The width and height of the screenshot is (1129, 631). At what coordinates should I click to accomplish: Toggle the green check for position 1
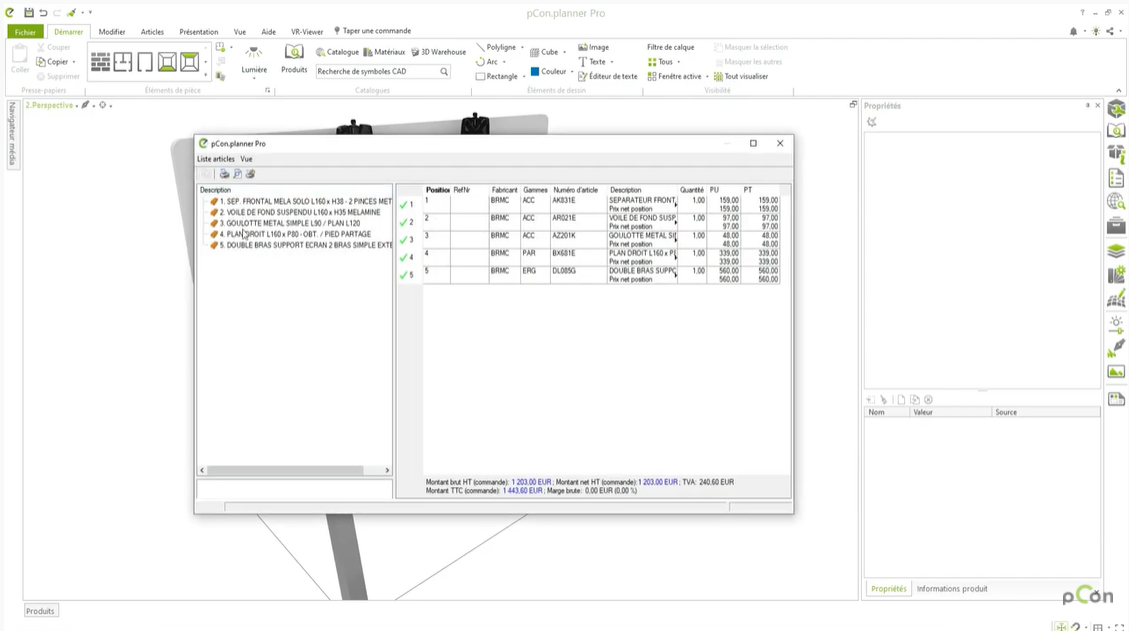click(404, 204)
